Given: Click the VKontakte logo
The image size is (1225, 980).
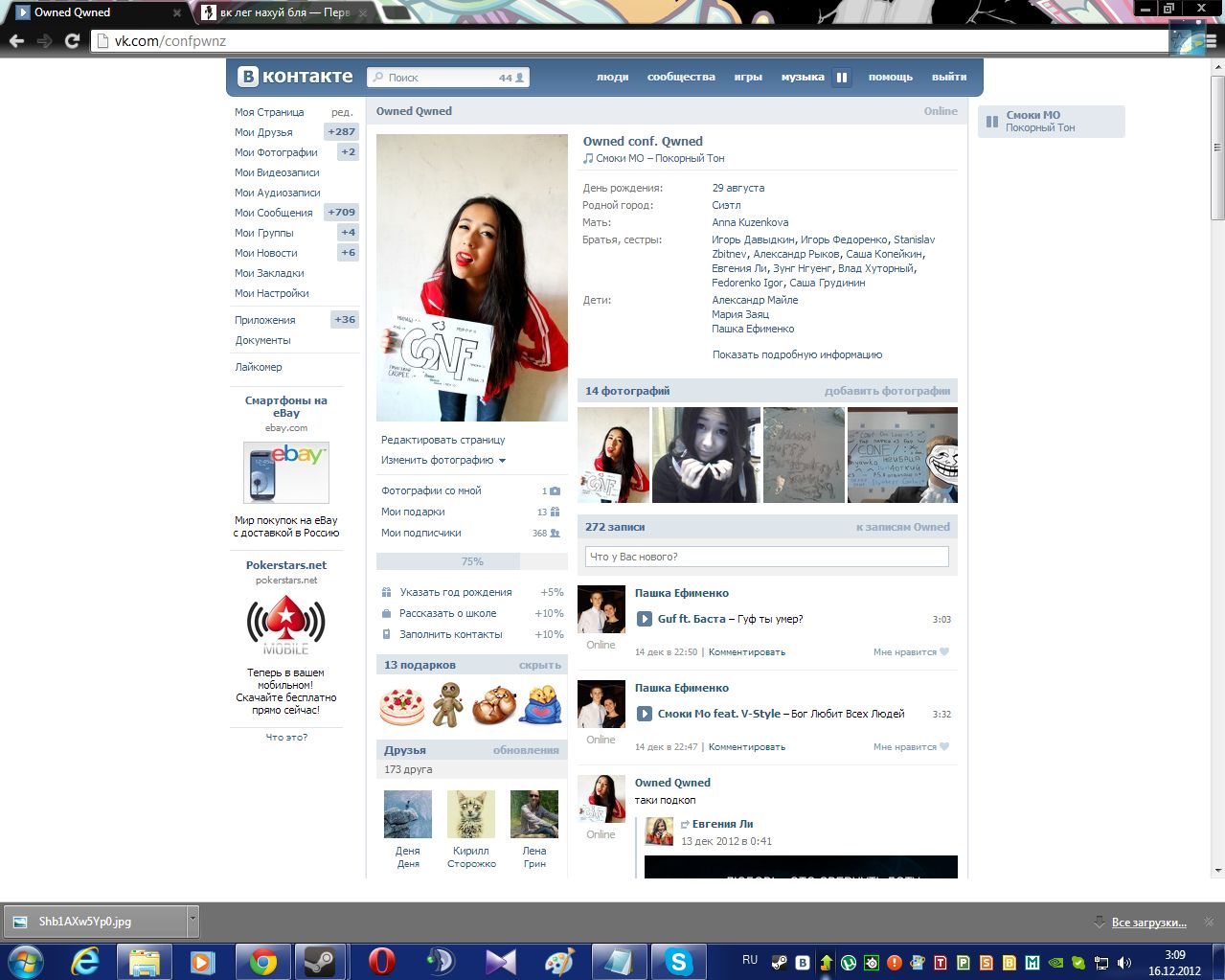Looking at the screenshot, I should 295,77.
